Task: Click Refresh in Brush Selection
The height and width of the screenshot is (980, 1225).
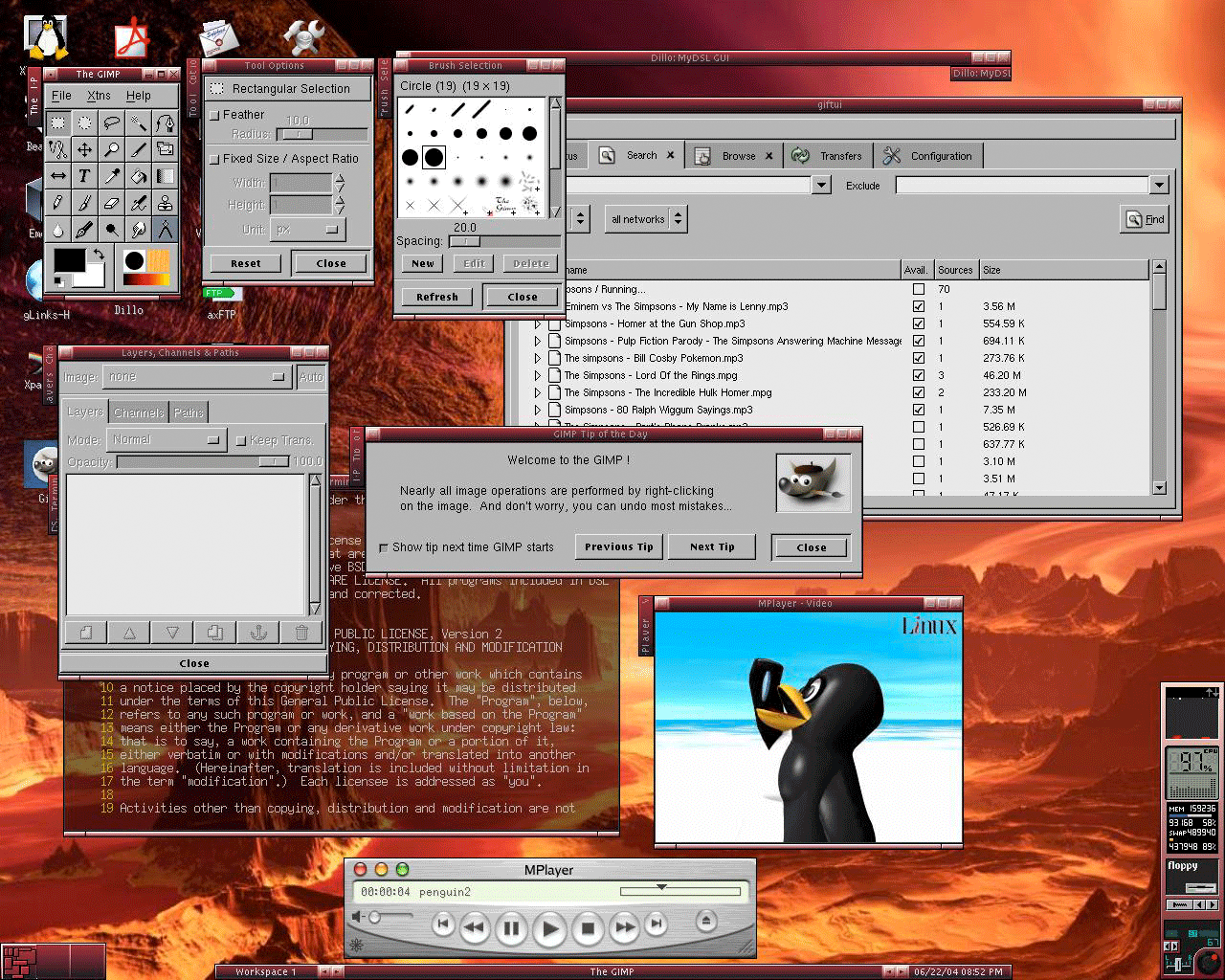Action: (437, 297)
